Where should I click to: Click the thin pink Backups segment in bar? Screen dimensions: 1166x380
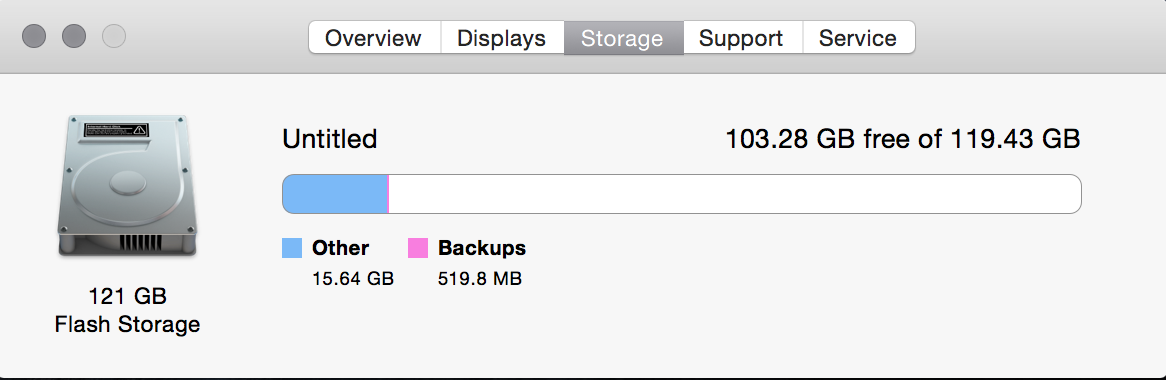point(388,194)
